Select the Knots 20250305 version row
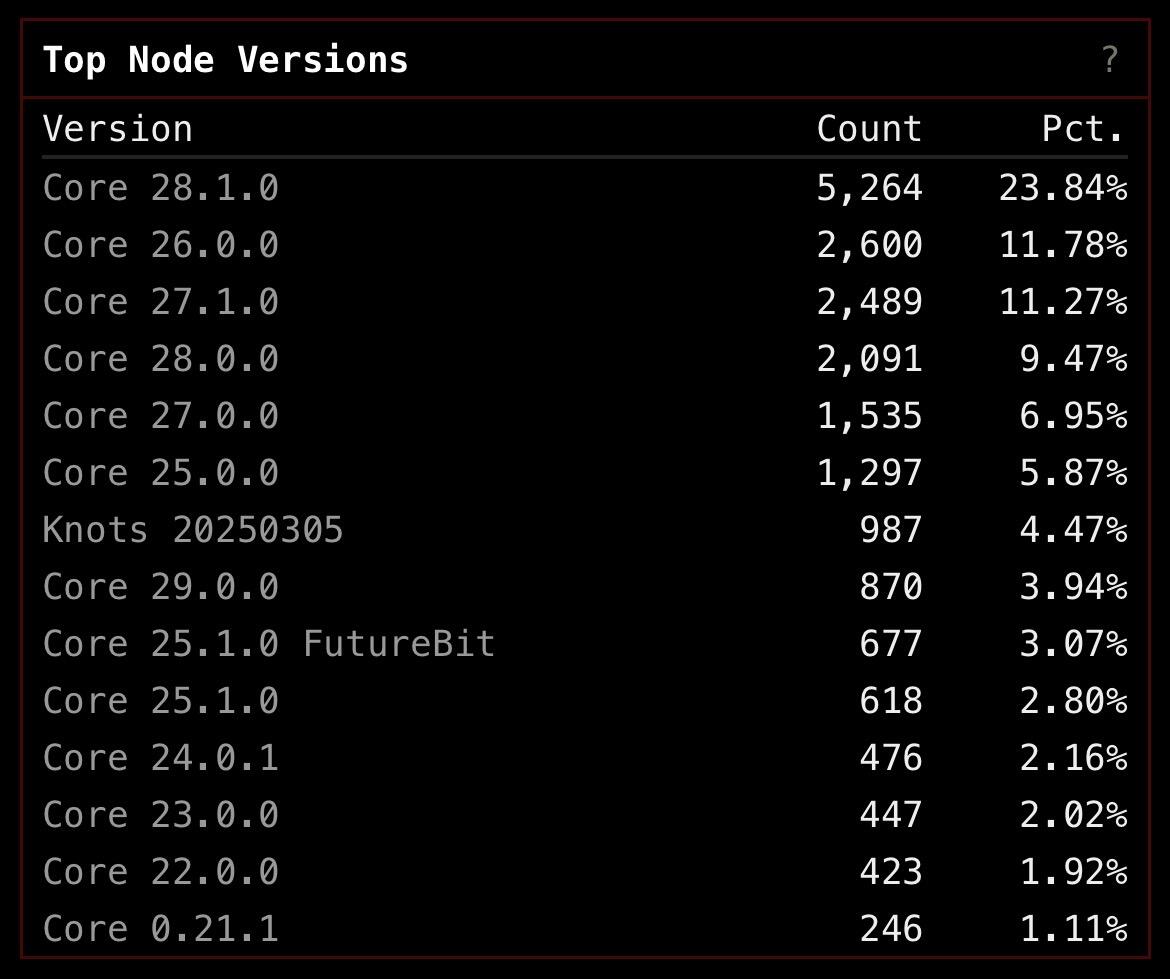Screen dimensions: 1170x979 585,530
